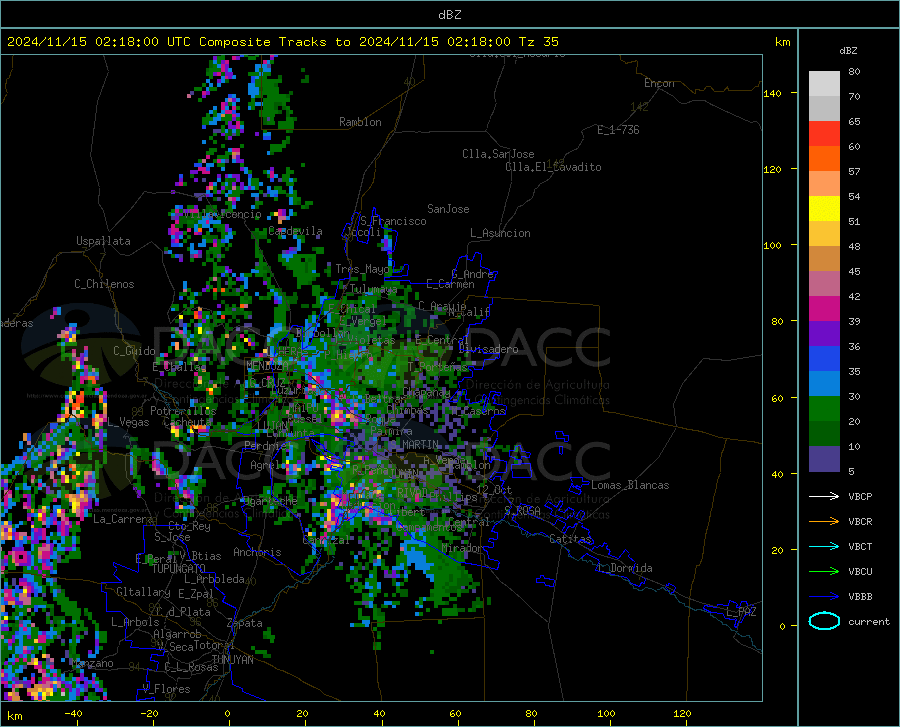Click the 'Zapata' map label

(x=245, y=623)
